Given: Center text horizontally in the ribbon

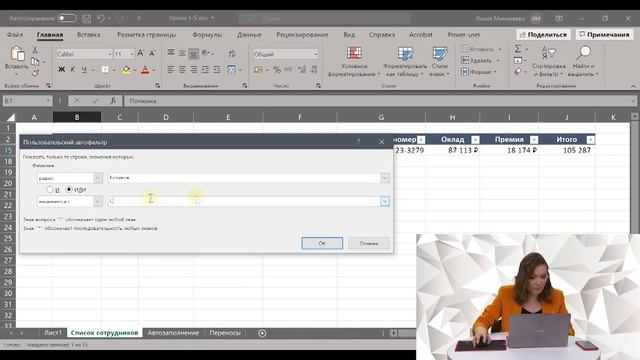Looking at the screenshot, I should point(182,70).
